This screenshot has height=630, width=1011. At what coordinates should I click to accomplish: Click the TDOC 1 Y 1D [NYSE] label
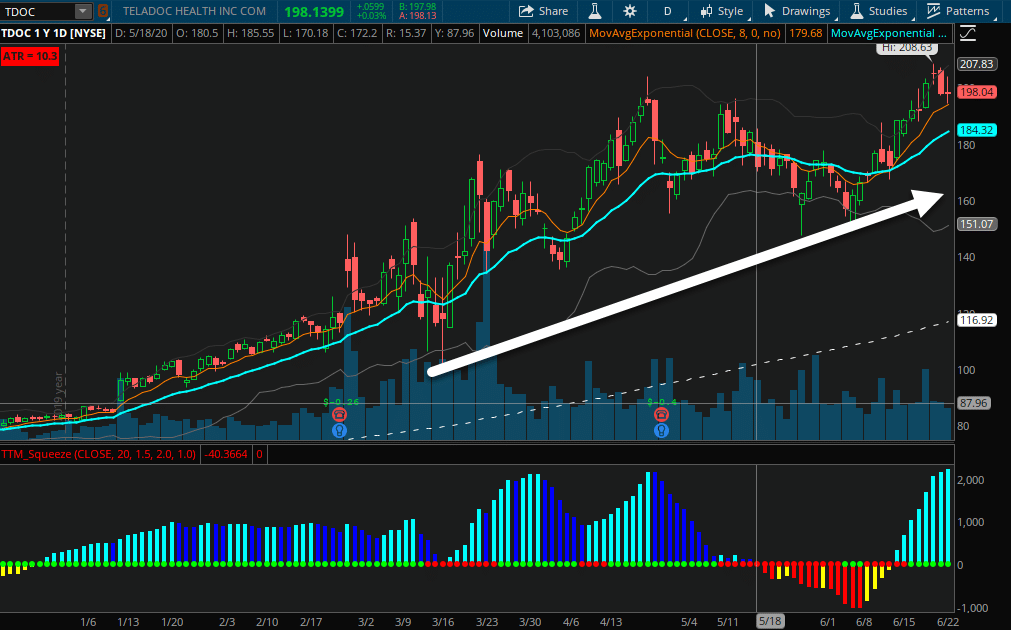pos(54,33)
